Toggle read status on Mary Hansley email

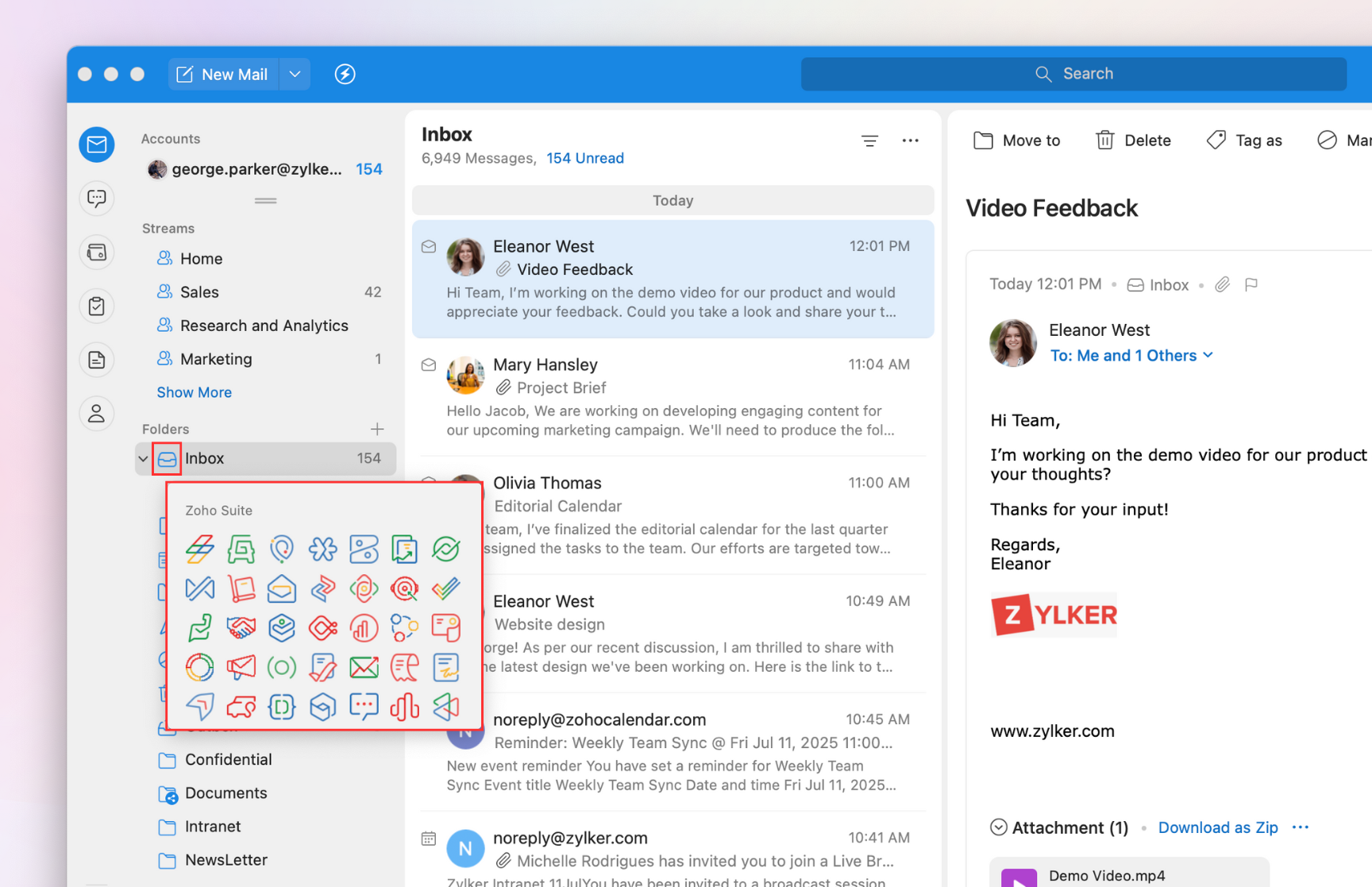point(429,365)
